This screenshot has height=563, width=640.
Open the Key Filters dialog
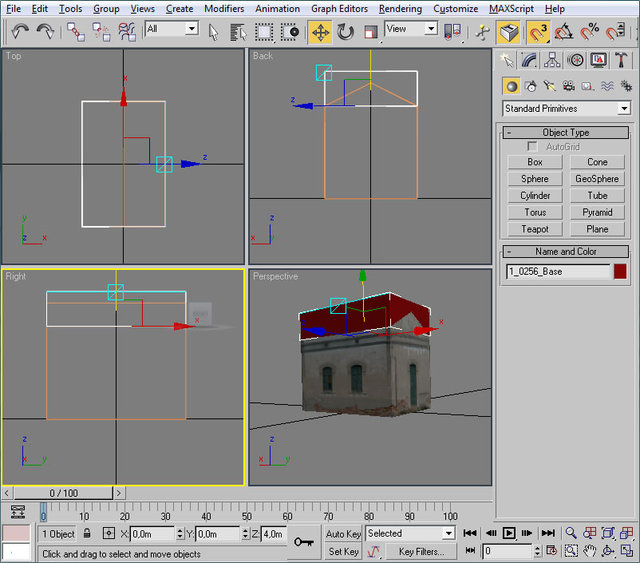420,551
